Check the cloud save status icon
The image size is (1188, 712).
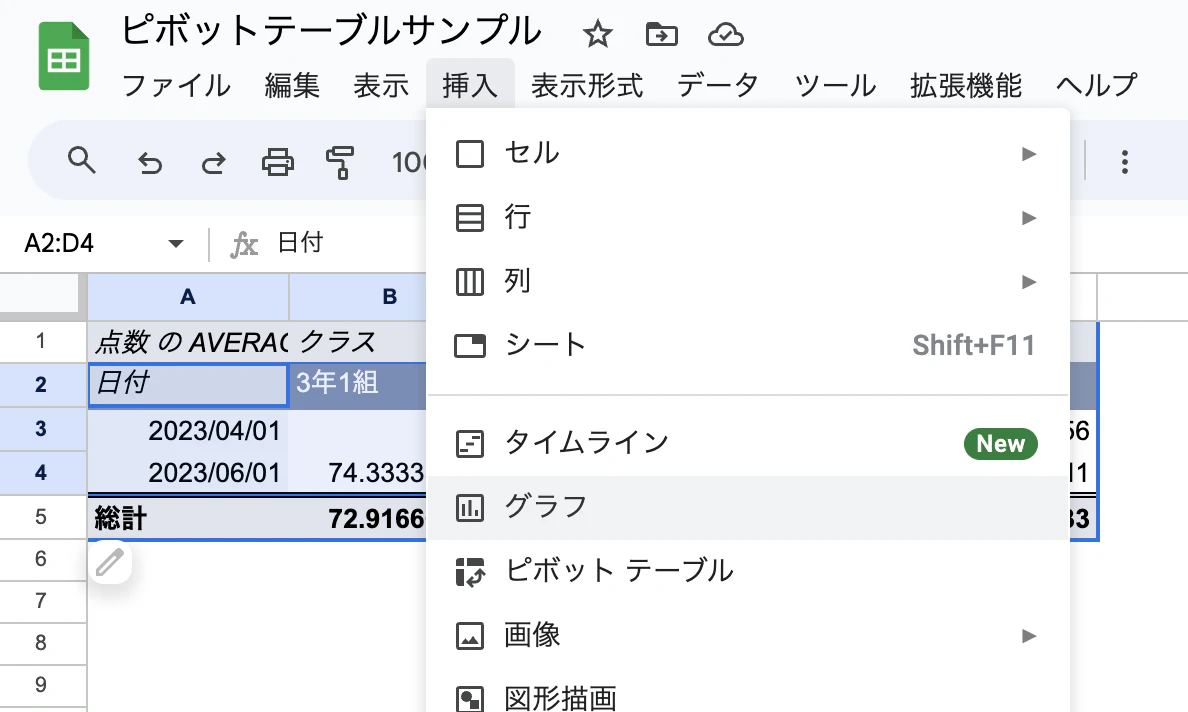point(726,33)
